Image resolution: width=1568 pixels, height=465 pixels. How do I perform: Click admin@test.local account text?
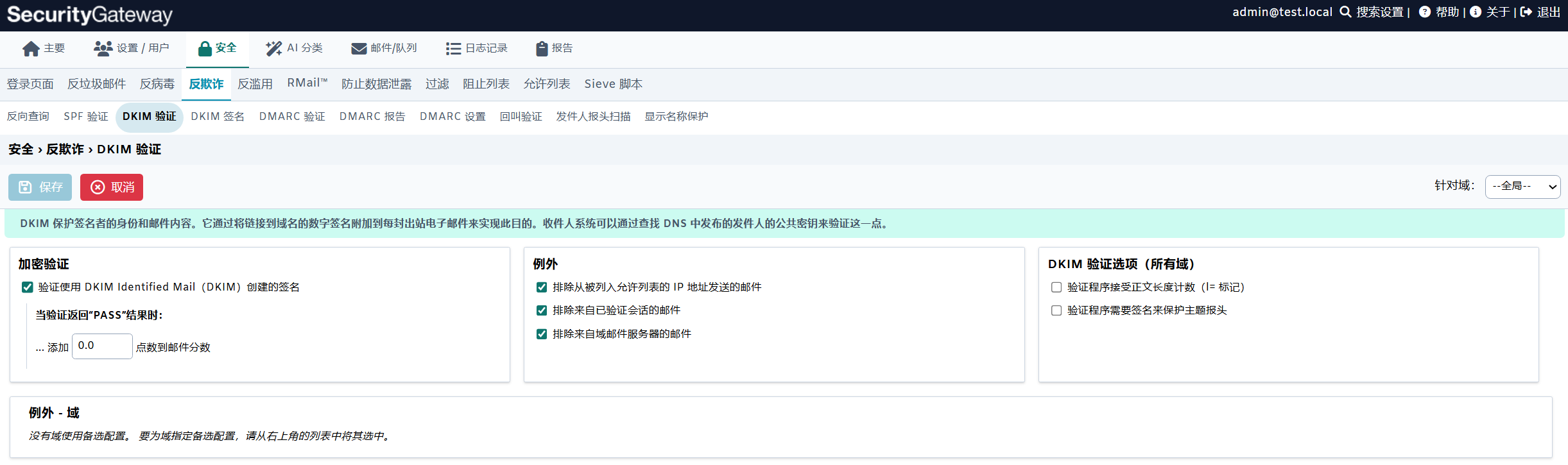[1282, 12]
